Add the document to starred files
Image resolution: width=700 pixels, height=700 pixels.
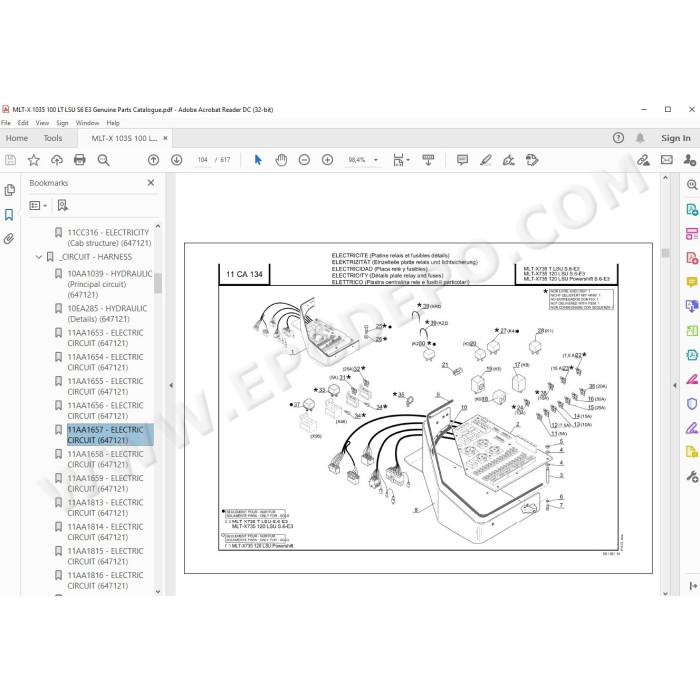[x=33, y=160]
